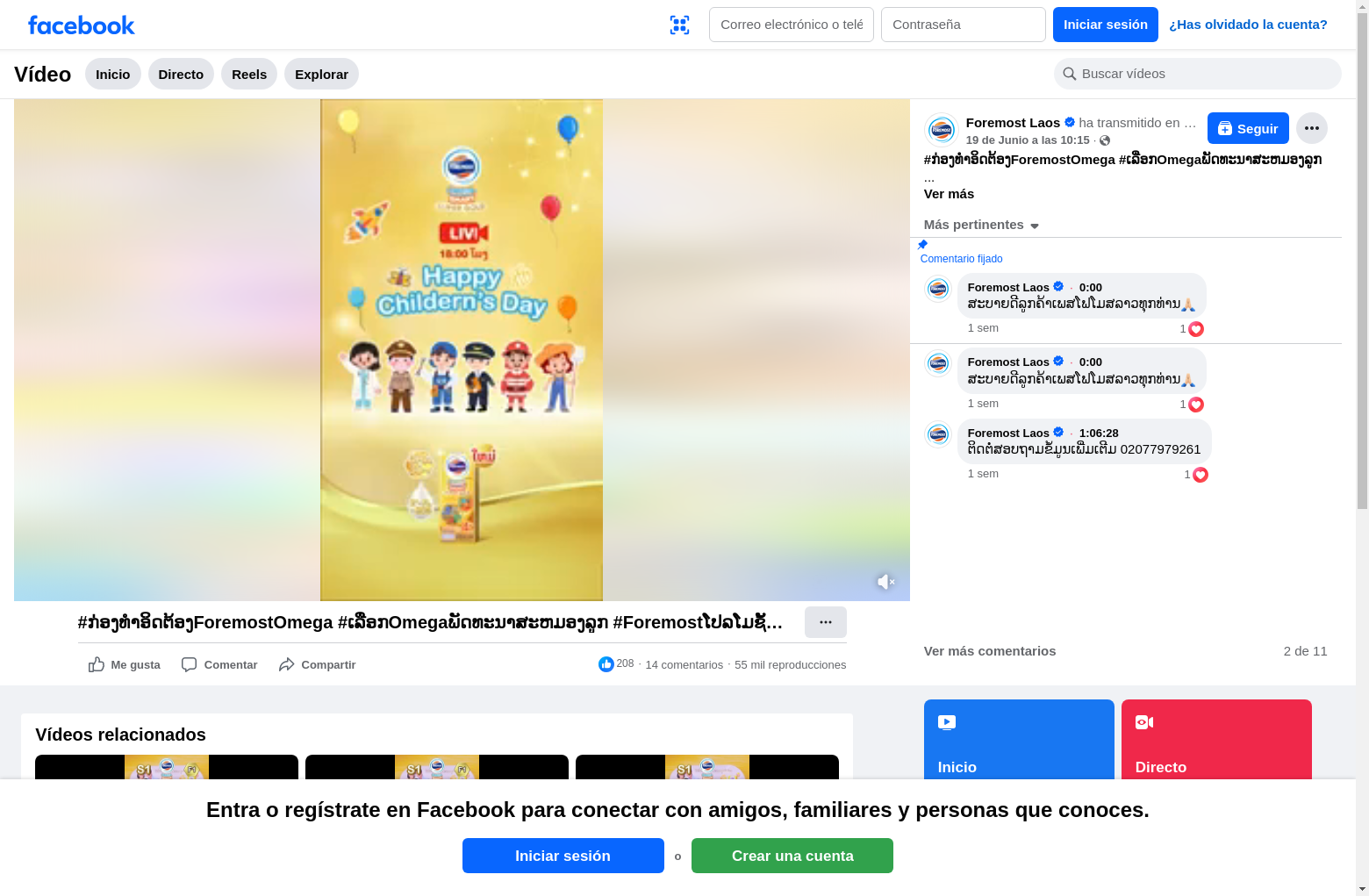The image size is (1369, 896).
Task: Load more with Ver más comentarios
Action: click(x=990, y=651)
